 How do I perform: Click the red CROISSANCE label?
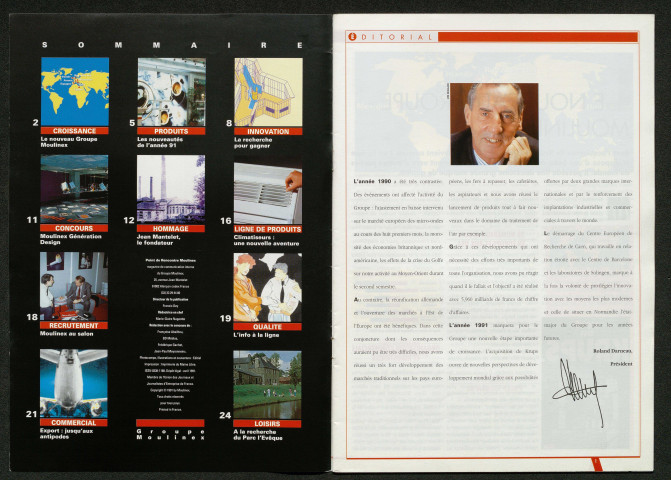click(x=75, y=130)
